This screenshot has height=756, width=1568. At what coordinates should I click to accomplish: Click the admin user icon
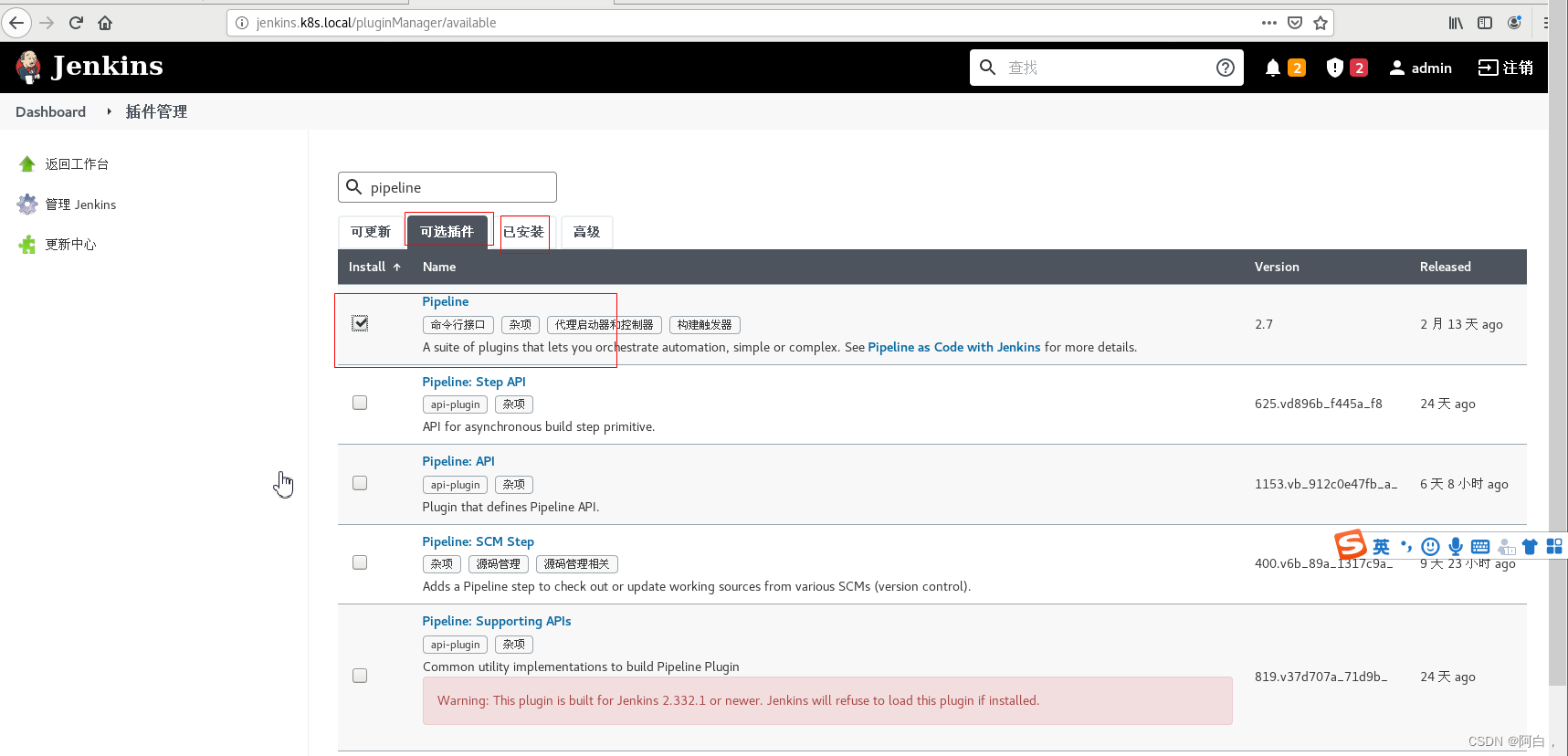1397,68
